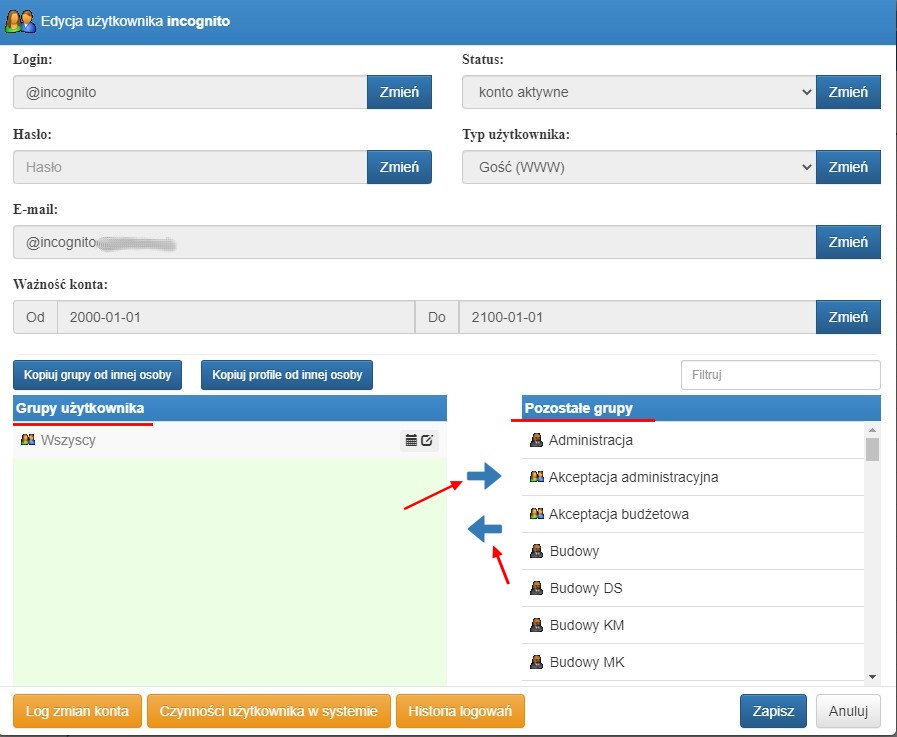Click the right blue arrow between group lists
This screenshot has height=737, width=897.
(x=484, y=476)
